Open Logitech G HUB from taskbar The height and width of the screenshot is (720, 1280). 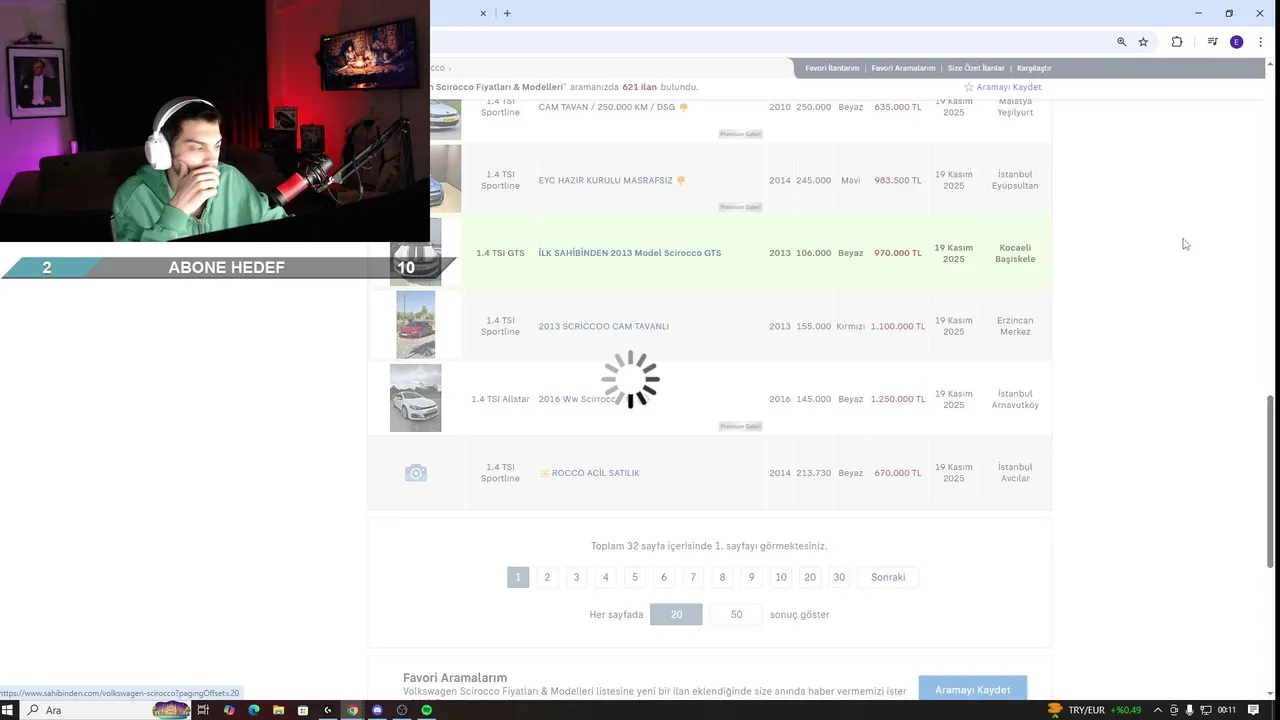coord(327,710)
